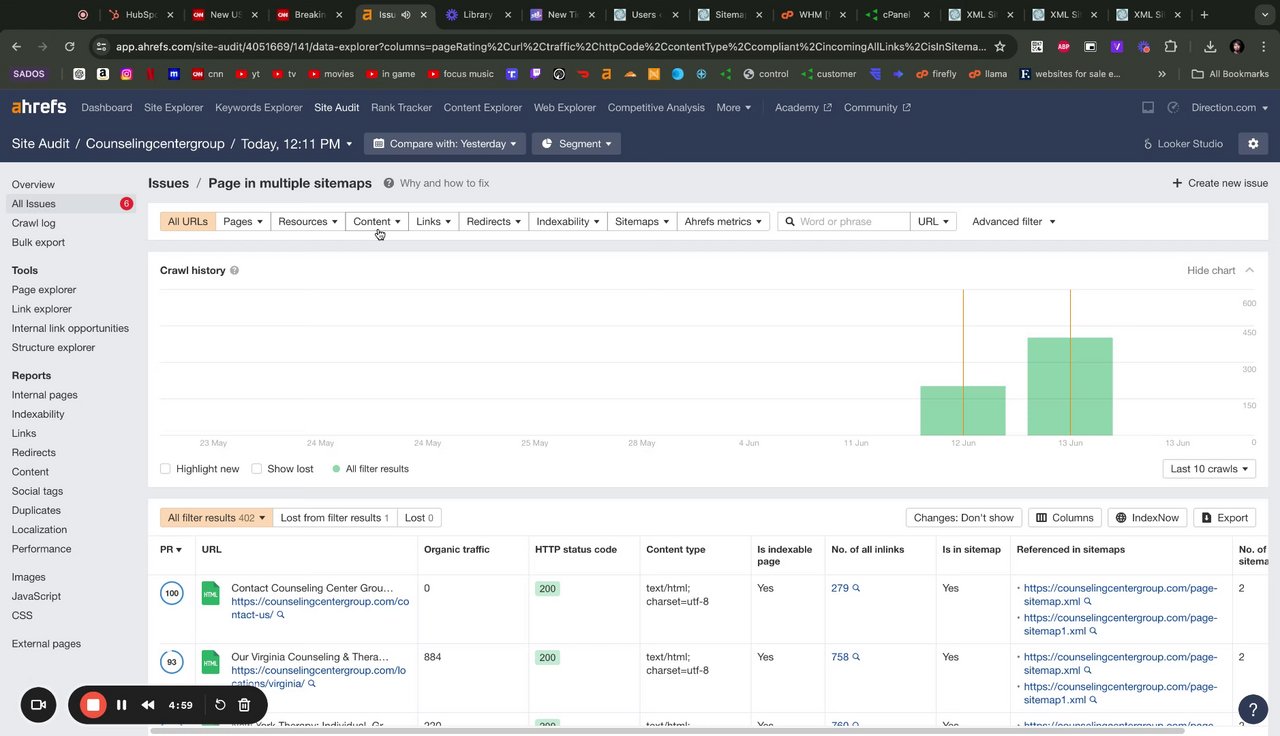Viewport: 1280px width, 736px height.
Task: Click the Looker Studio icon link
Action: pyautogui.click(x=1183, y=144)
